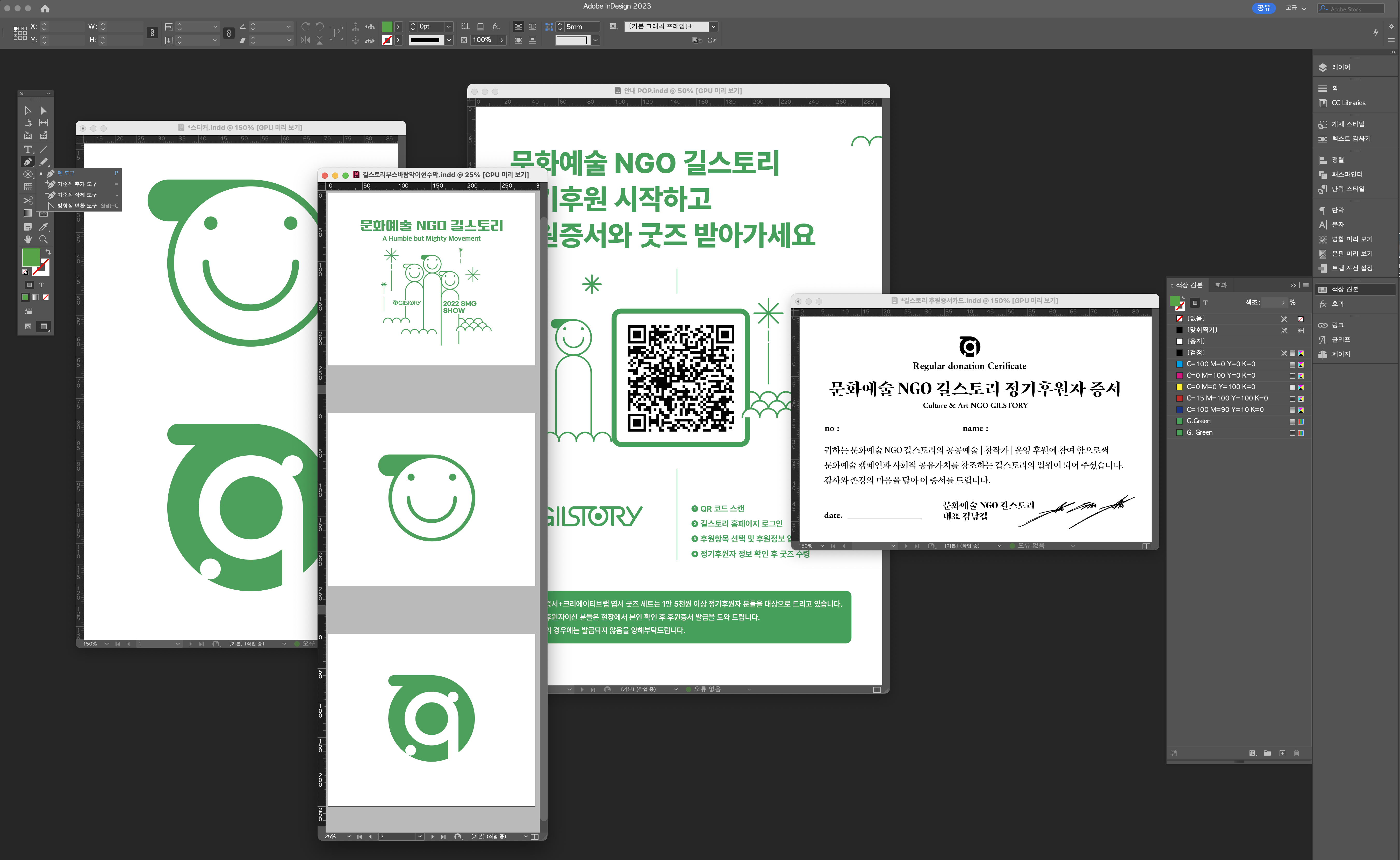This screenshot has height=860, width=1400.
Task: Click the green fill box in the toolbox
Action: pyautogui.click(x=31, y=258)
